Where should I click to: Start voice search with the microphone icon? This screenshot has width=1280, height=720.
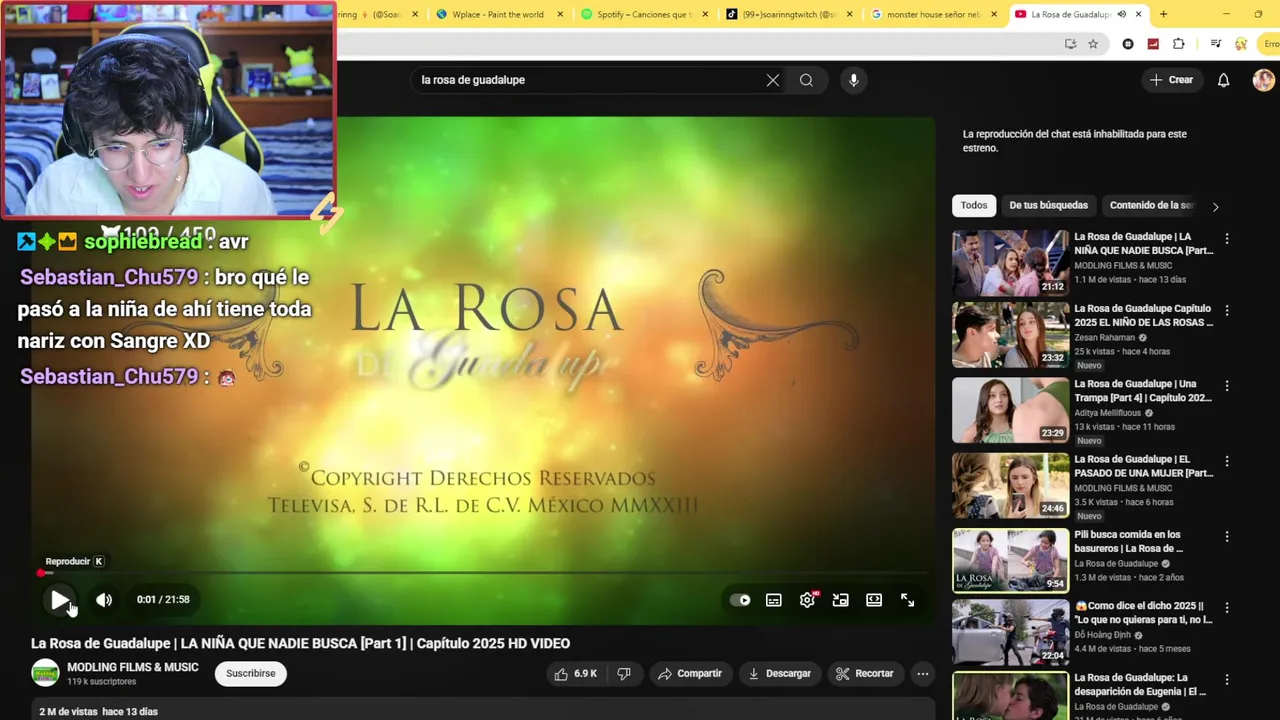[x=853, y=80]
